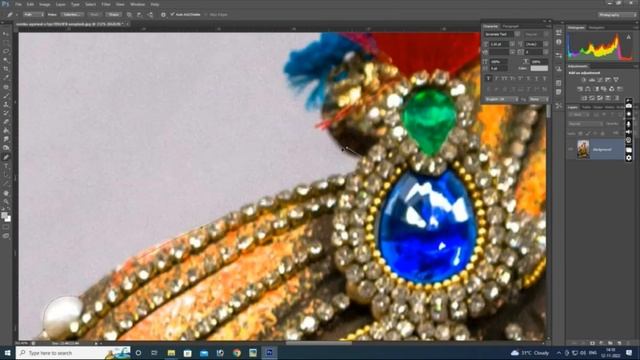The image size is (640, 360).
Task: Open the anti-aliasing method dropdown
Action: tap(539, 99)
